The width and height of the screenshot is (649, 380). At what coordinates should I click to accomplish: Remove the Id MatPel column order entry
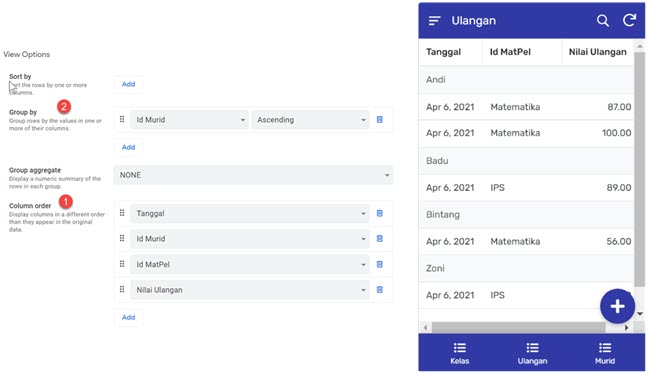pyautogui.click(x=380, y=264)
